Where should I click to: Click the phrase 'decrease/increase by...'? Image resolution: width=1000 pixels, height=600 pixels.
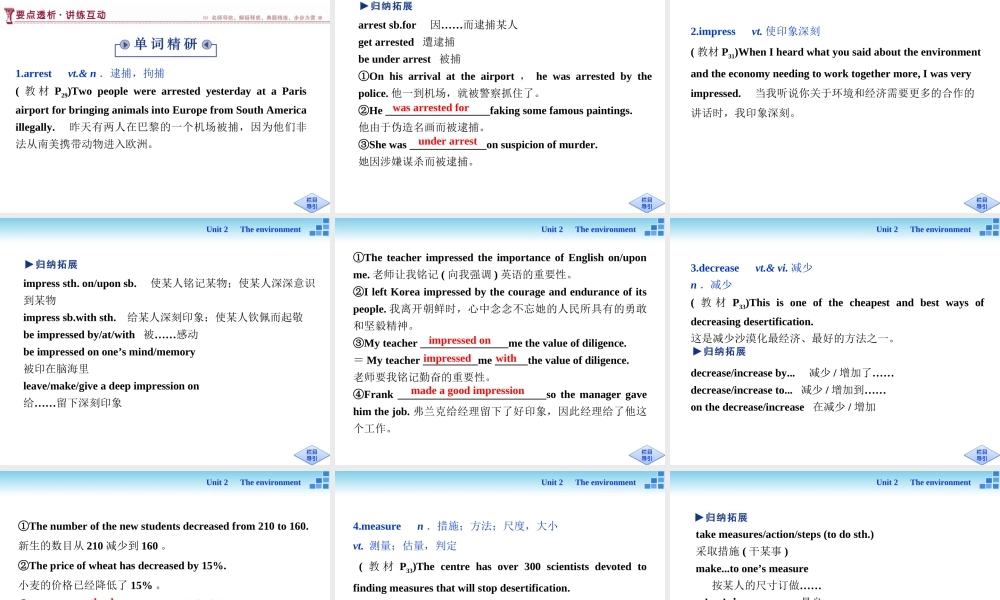742,372
